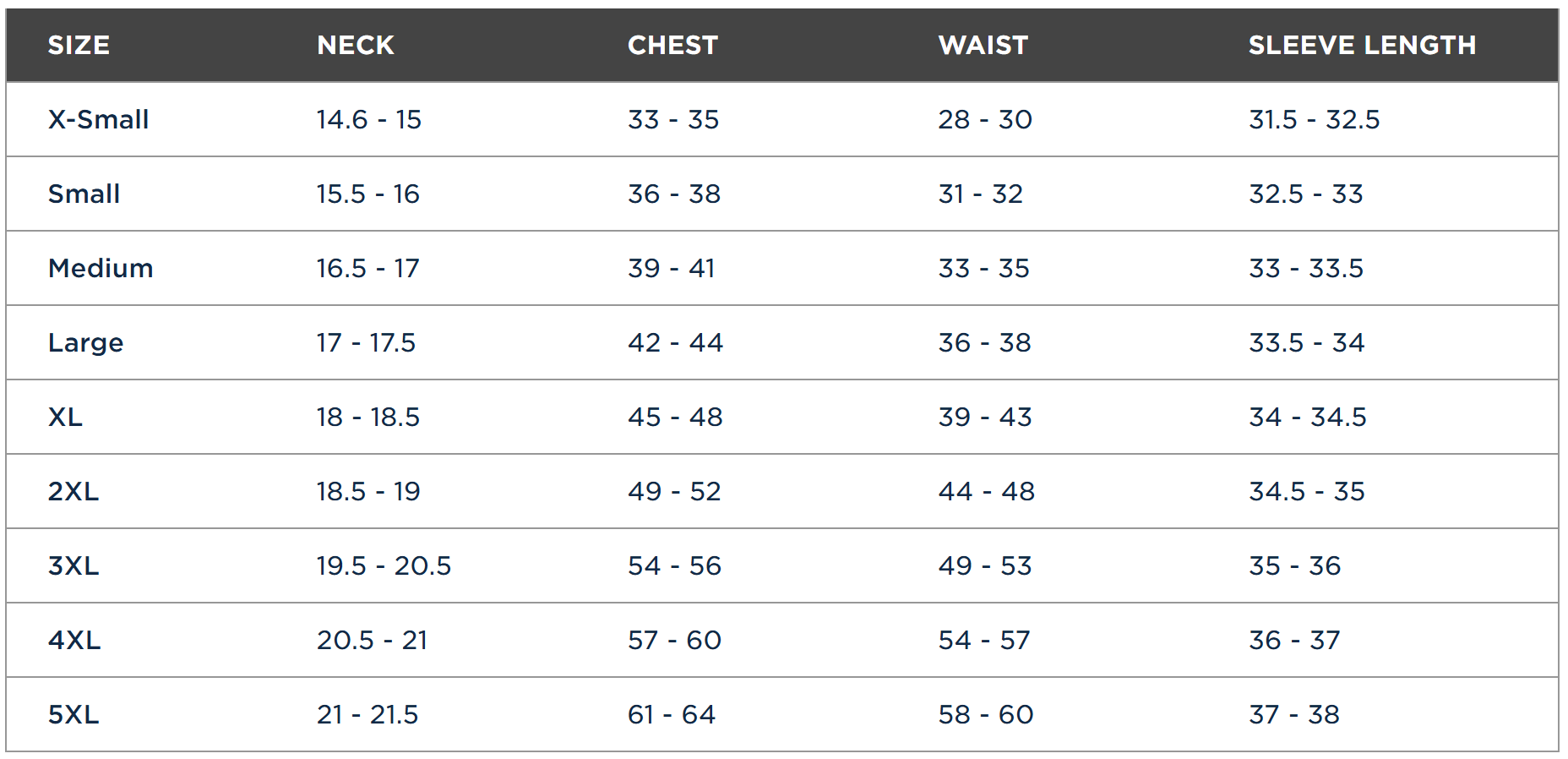Click the 61 - 64 chest value
The width and height of the screenshot is (1568, 759).
[x=672, y=714]
